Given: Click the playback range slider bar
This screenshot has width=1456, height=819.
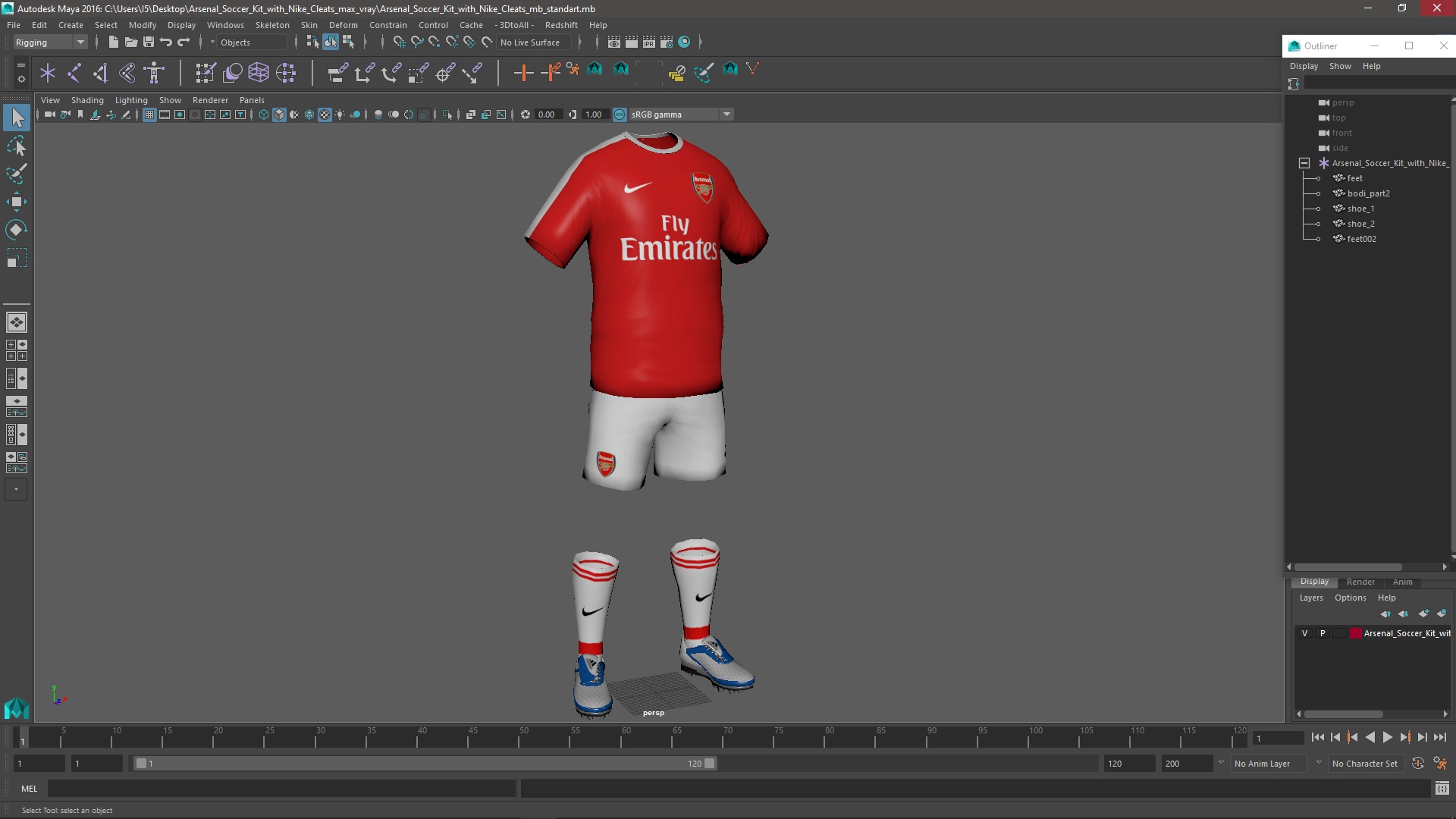Looking at the screenshot, I should coord(425,764).
